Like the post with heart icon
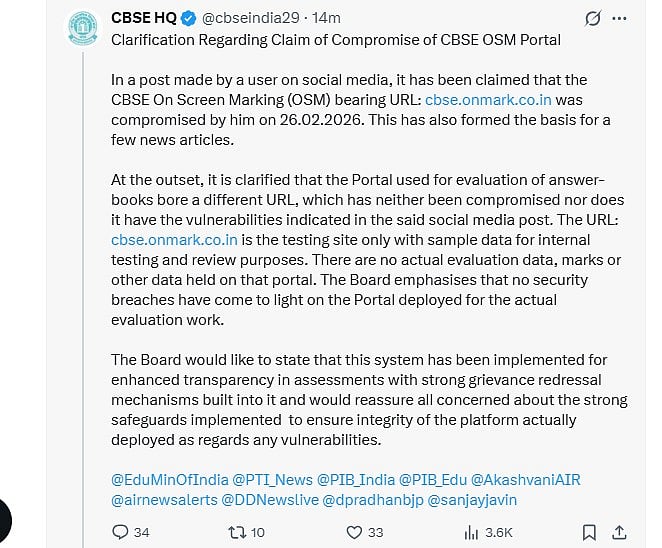The image size is (662, 548). click(x=354, y=532)
